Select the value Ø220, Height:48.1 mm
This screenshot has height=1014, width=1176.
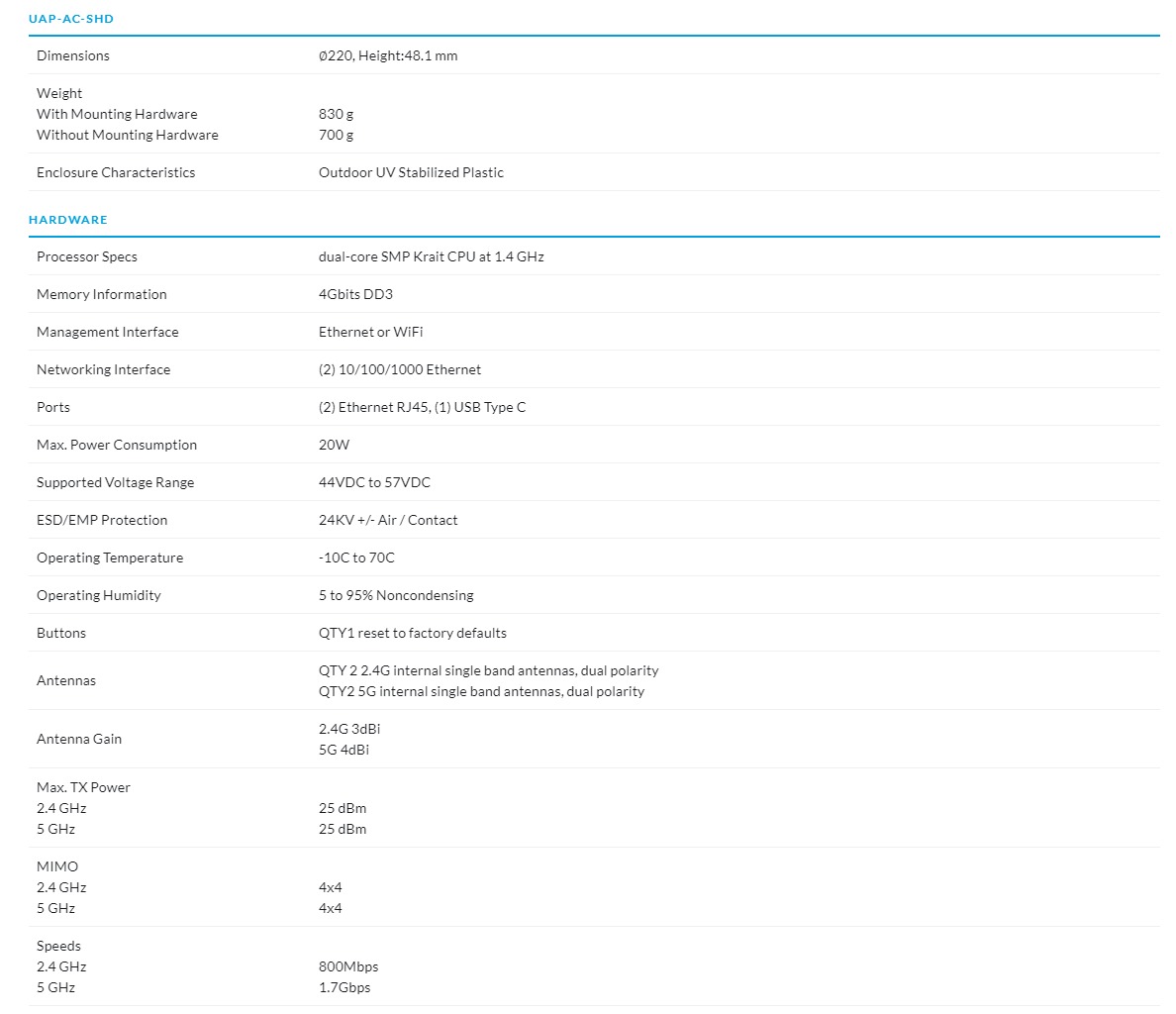(x=388, y=55)
